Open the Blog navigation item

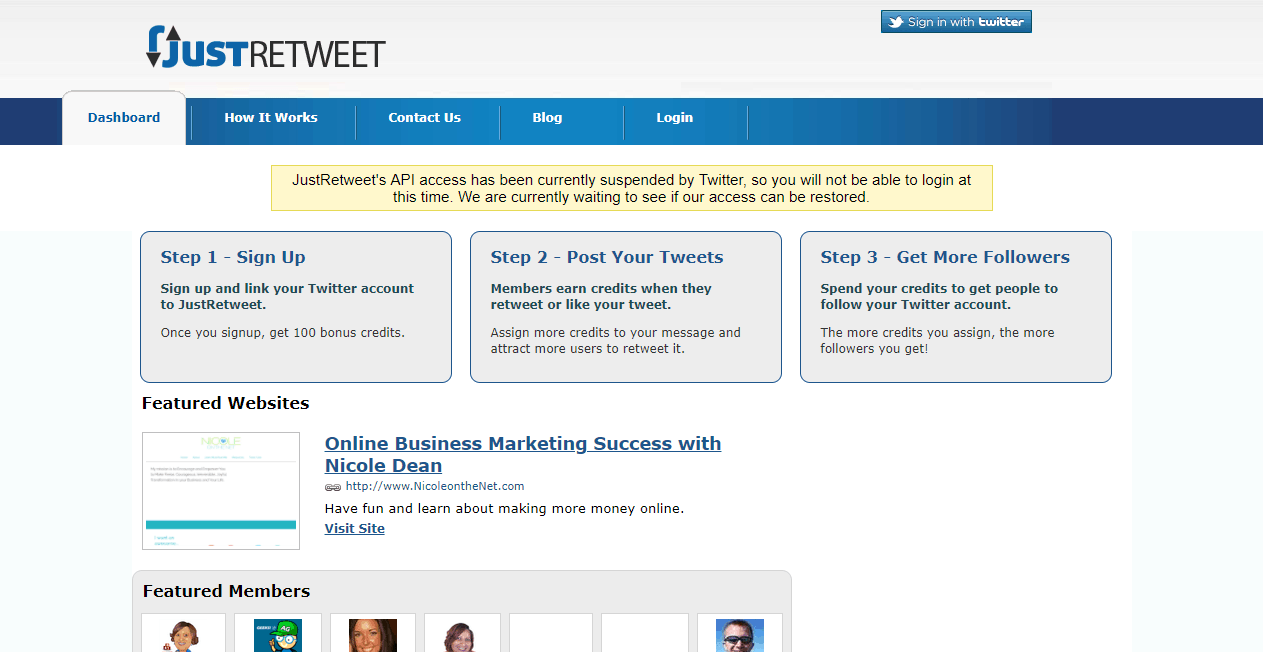click(547, 118)
